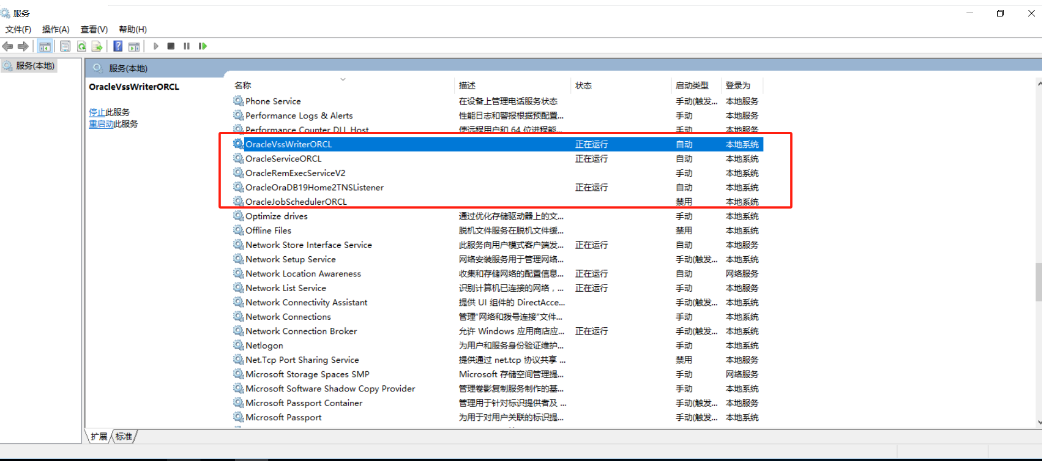Click gear icon of Offline Files row
Image resolution: width=1042 pixels, height=461 pixels.
[239, 230]
